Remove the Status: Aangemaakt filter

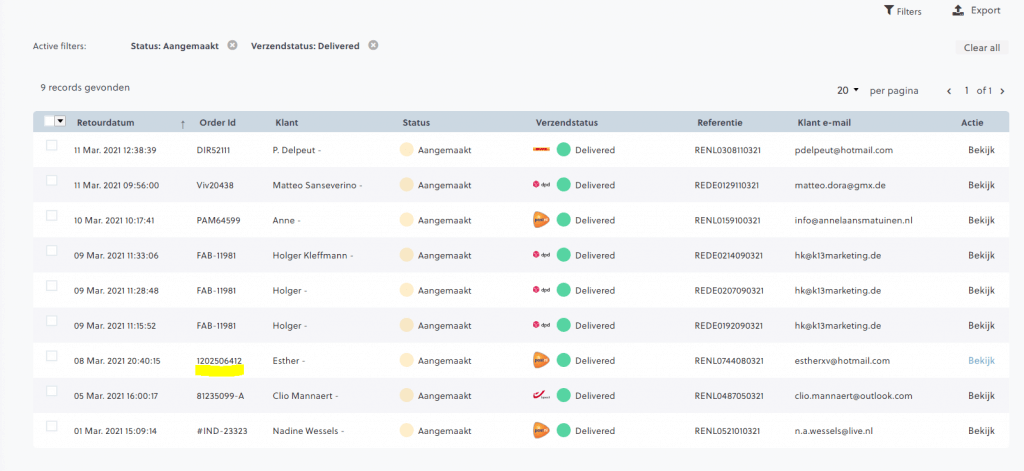click(x=232, y=46)
